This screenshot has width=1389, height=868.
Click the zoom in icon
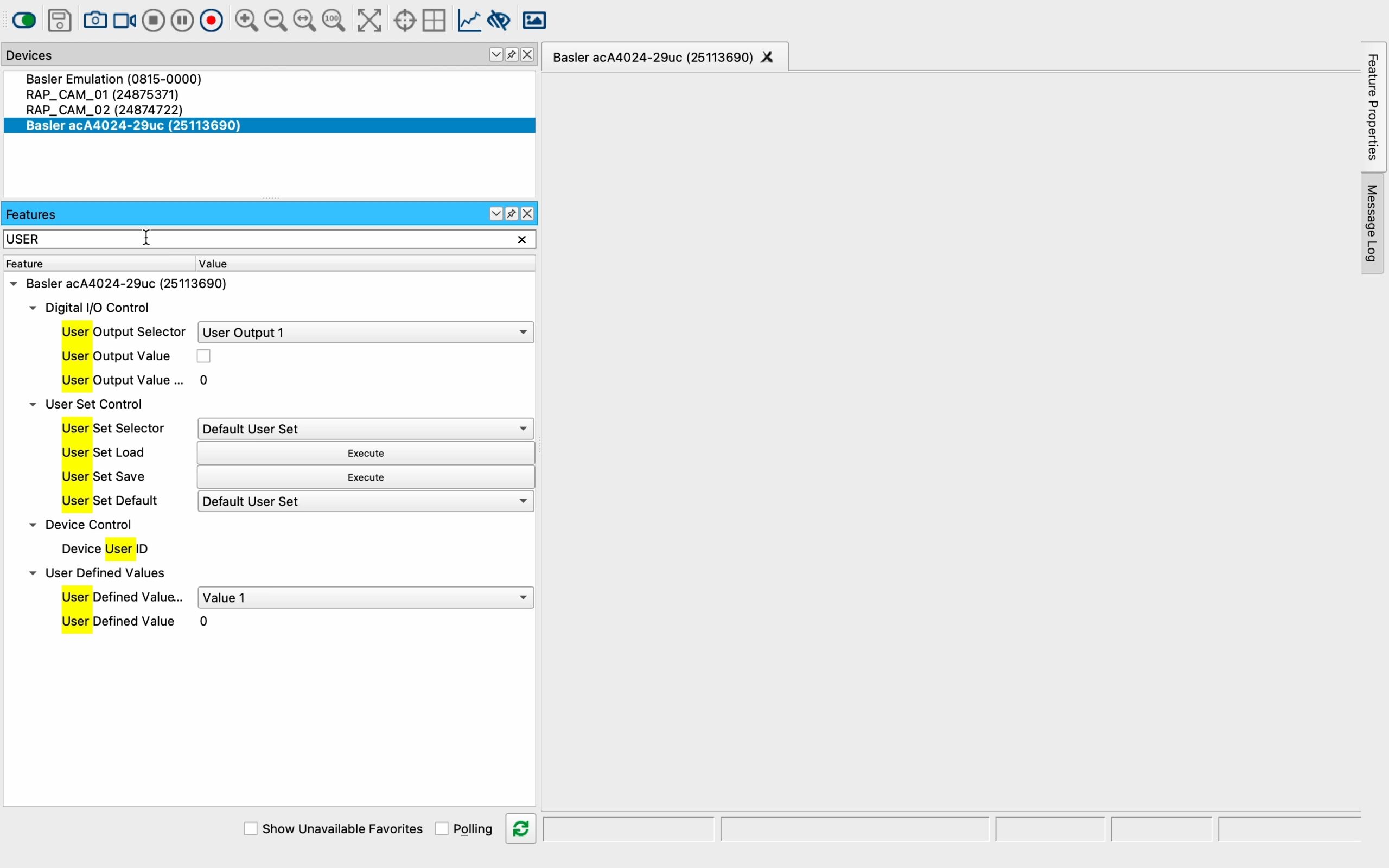tap(247, 20)
